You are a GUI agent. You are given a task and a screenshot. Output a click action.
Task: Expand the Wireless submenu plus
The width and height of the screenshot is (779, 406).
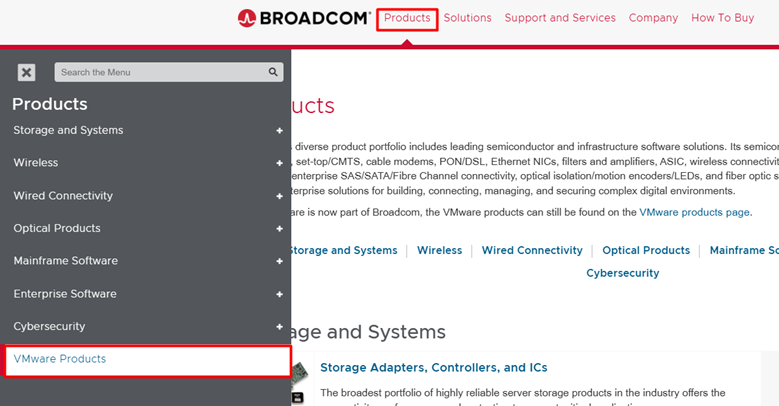280,163
